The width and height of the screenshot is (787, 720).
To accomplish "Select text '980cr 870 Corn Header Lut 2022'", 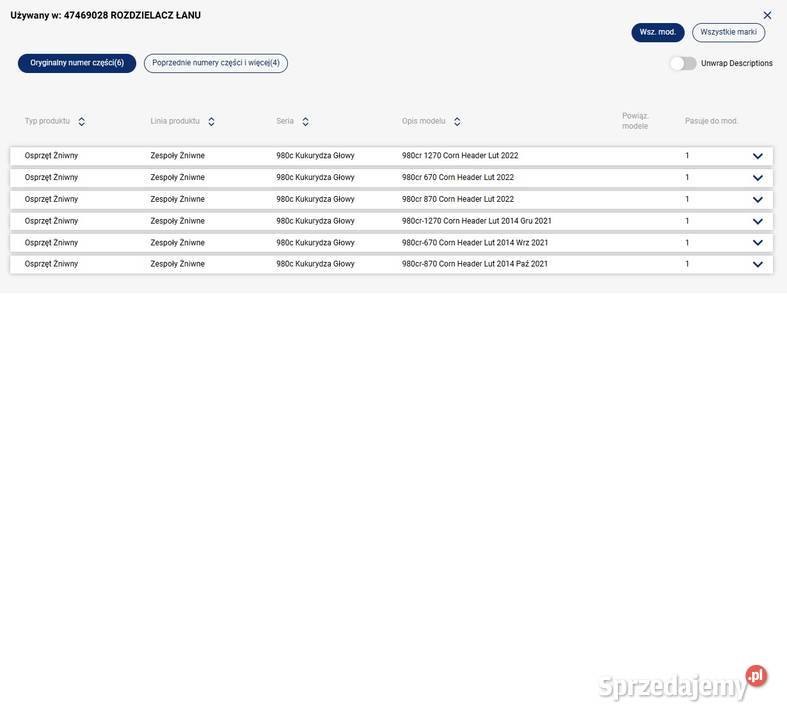I will (458, 199).
